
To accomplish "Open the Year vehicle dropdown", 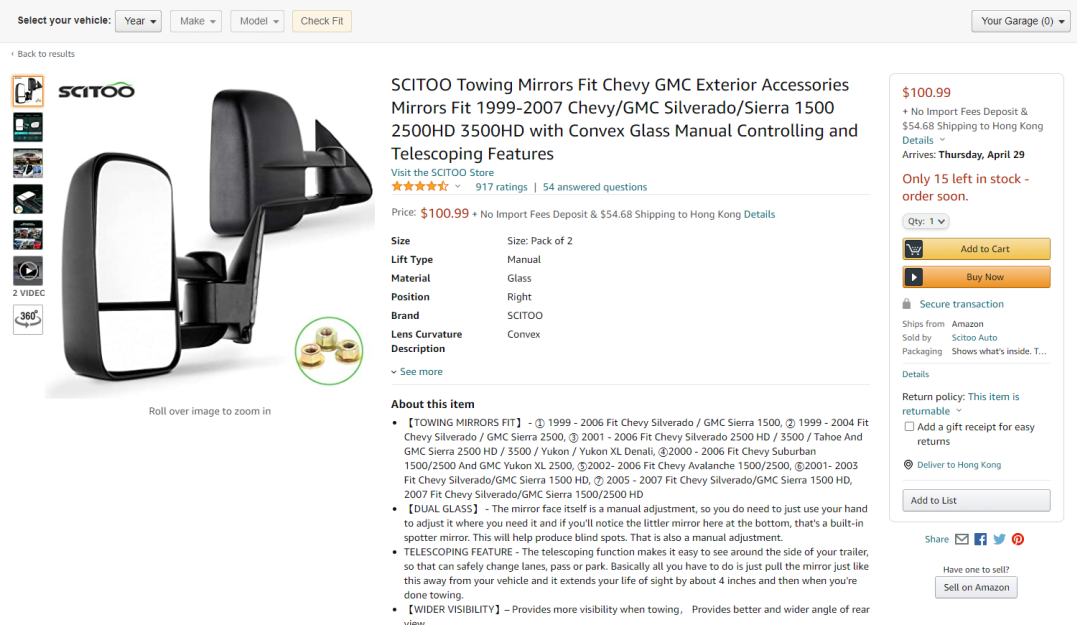I will point(138,21).
